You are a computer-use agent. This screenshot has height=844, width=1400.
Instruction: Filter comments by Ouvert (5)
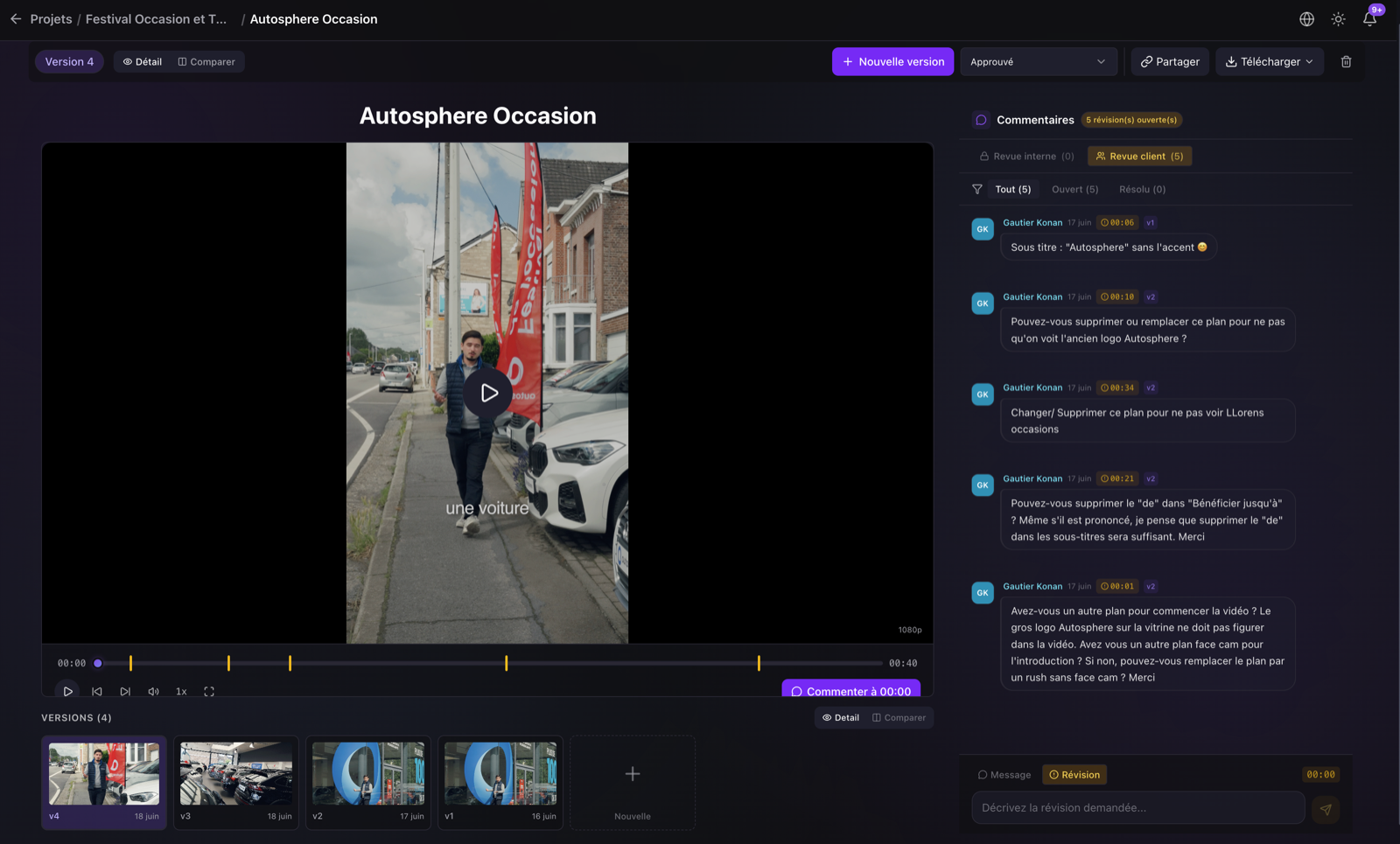1074,189
